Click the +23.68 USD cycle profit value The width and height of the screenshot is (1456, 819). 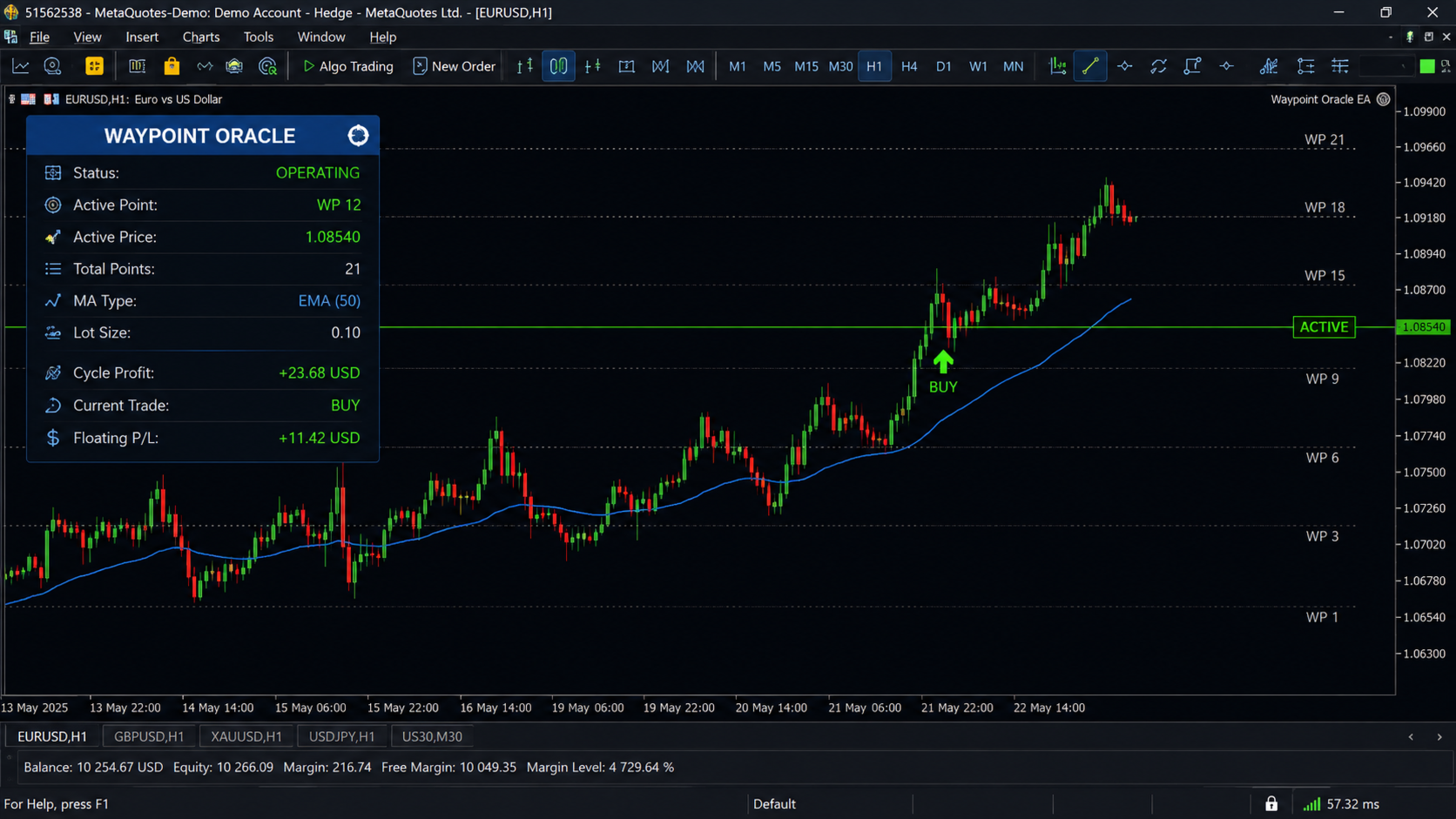pyautogui.click(x=319, y=373)
